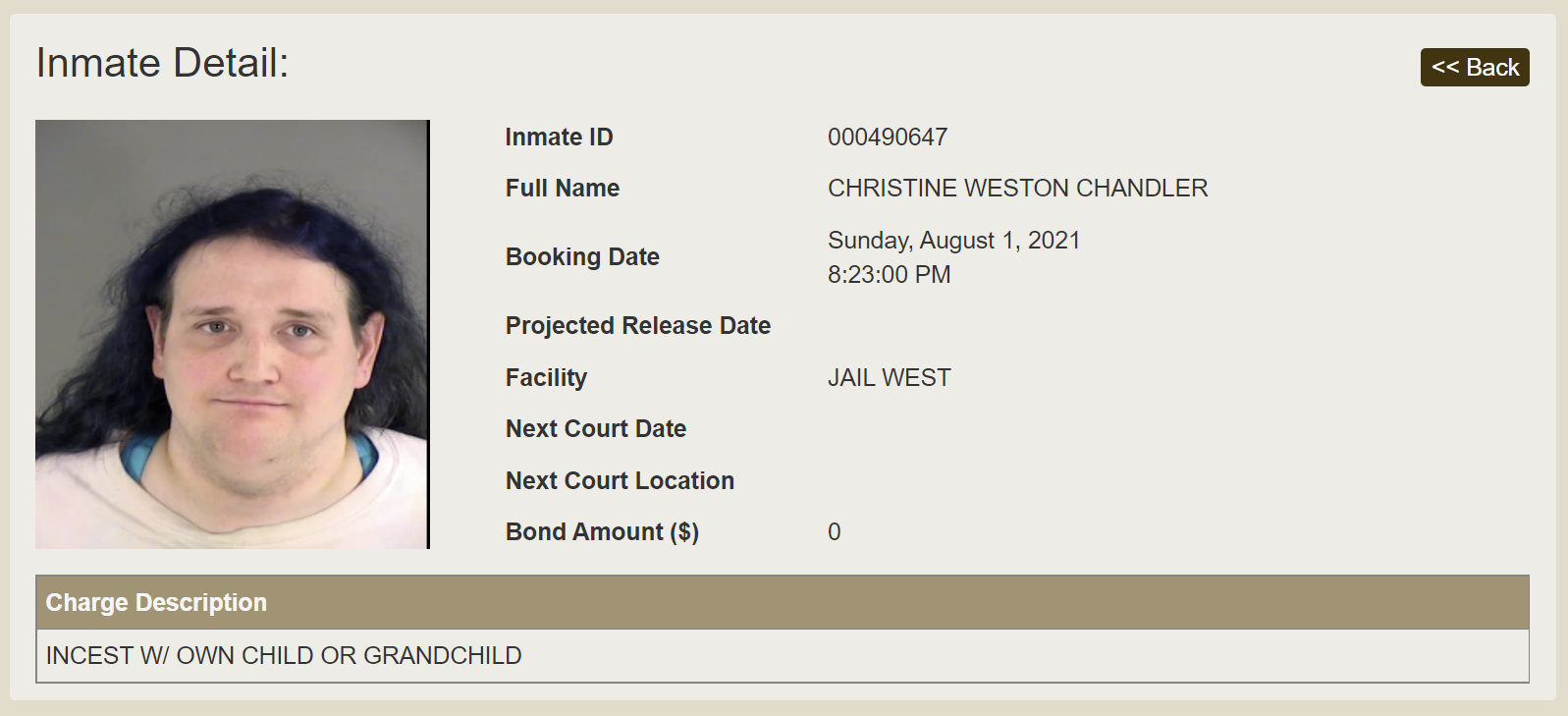Click the inmate booking photo

click(232, 334)
